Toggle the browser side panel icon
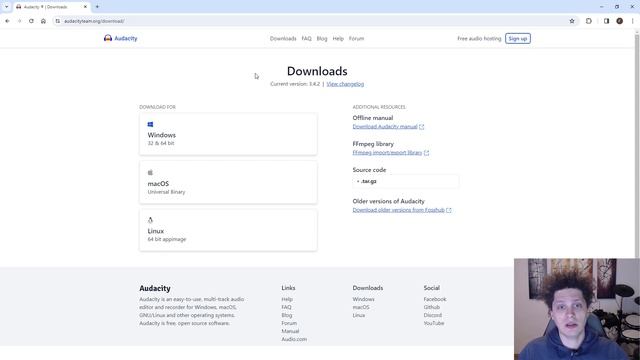This screenshot has height=360, width=640. pyautogui.click(x=607, y=21)
